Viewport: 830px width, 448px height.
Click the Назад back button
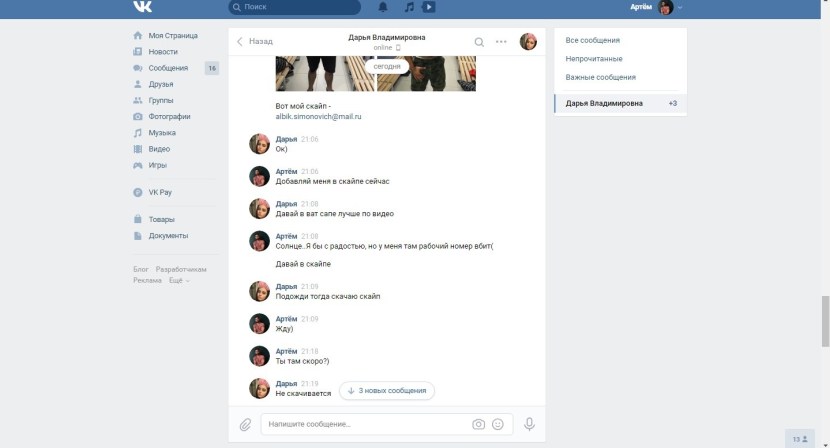pyautogui.click(x=255, y=42)
